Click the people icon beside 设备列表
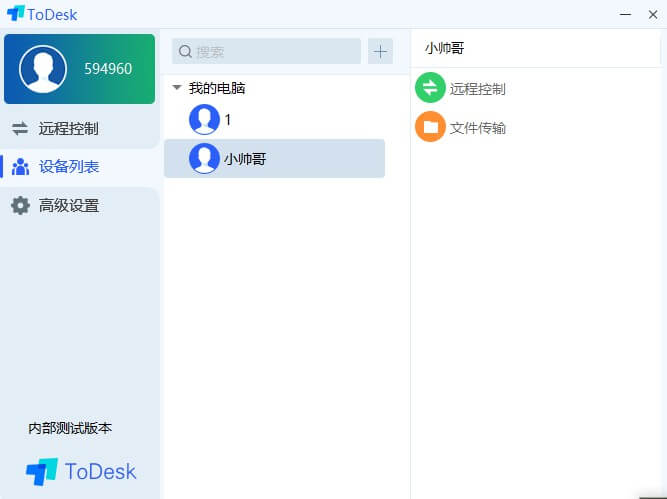Screen dimensions: 667x499 click(20, 166)
